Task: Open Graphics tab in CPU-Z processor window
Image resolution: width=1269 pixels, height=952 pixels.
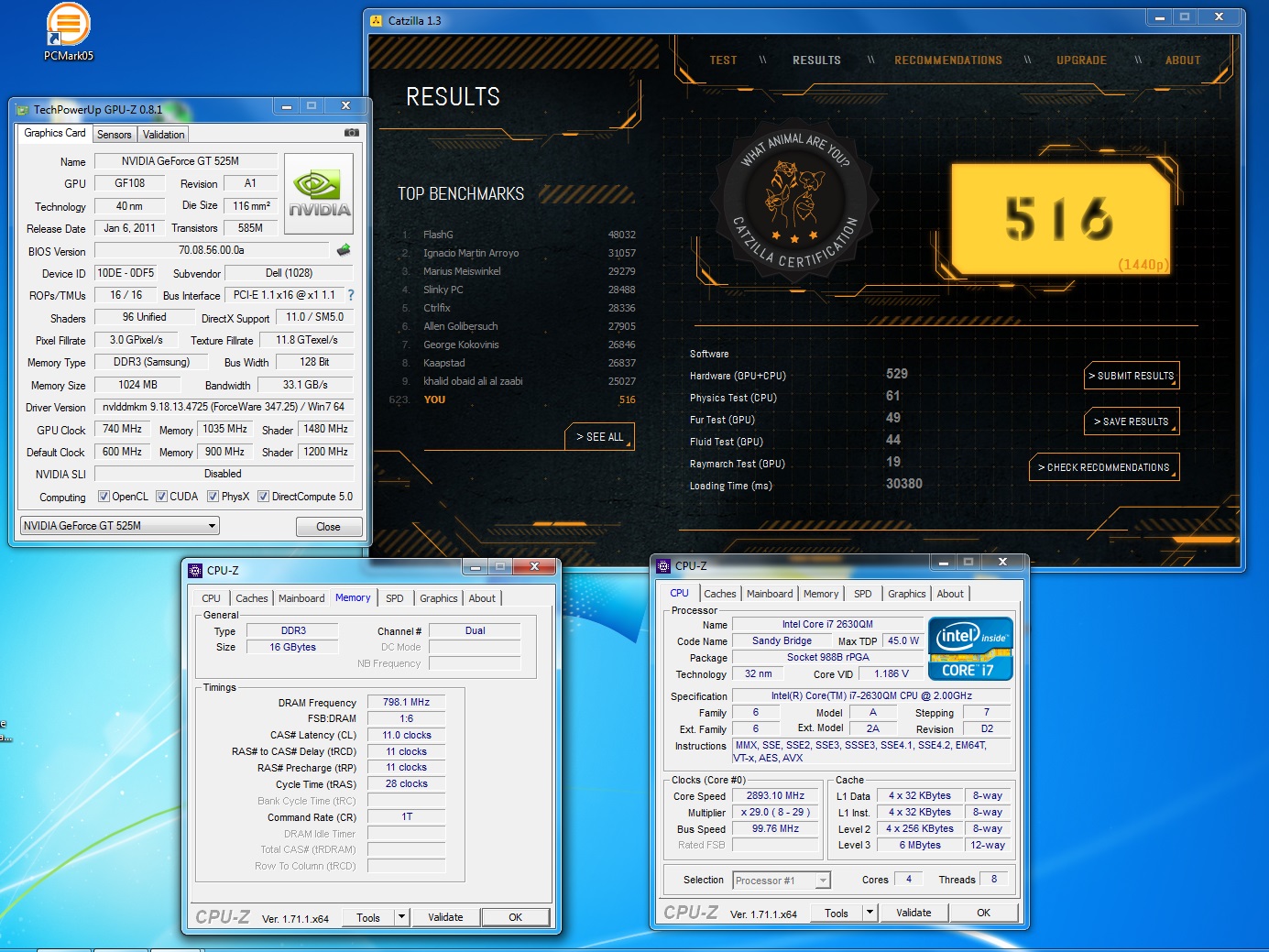Action: pos(906,594)
